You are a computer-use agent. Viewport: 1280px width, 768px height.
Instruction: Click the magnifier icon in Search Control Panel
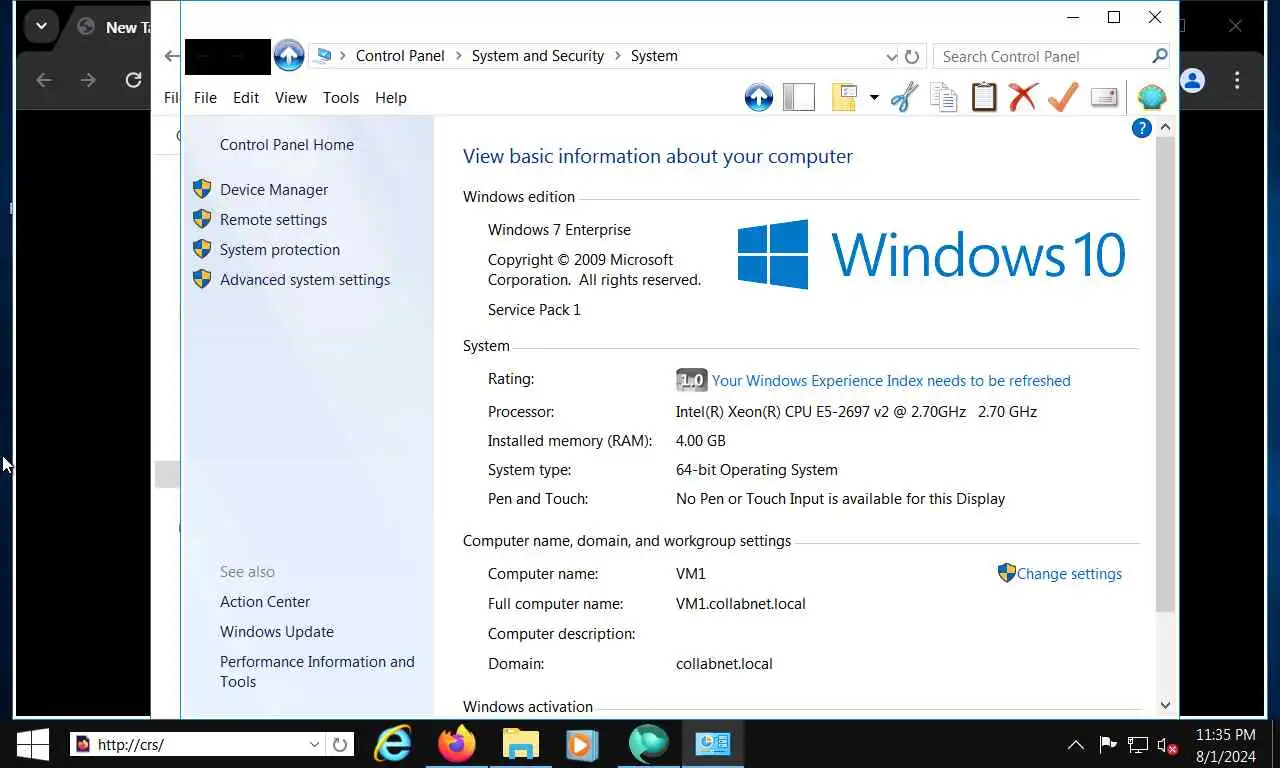point(1160,56)
